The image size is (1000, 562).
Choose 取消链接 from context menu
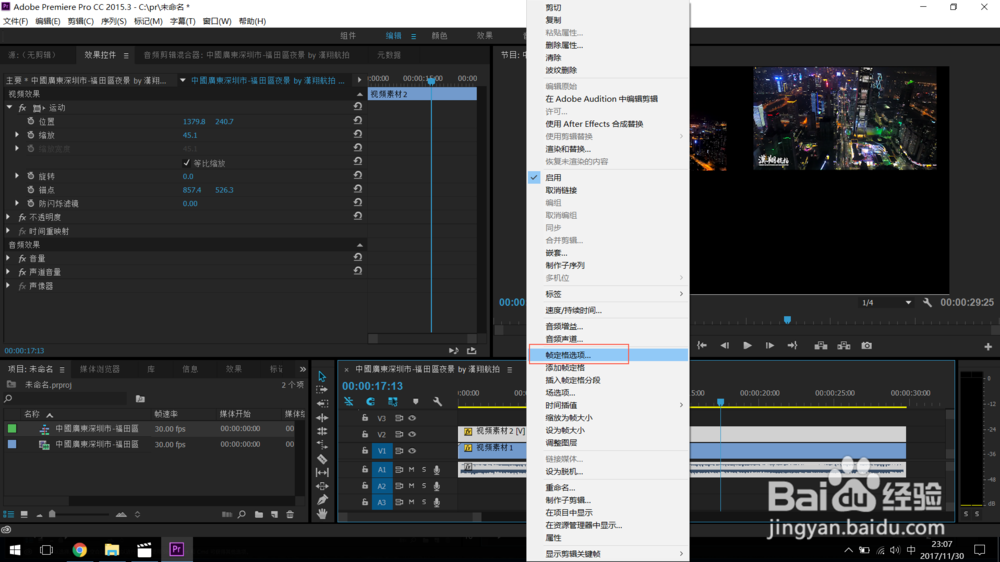608,190
